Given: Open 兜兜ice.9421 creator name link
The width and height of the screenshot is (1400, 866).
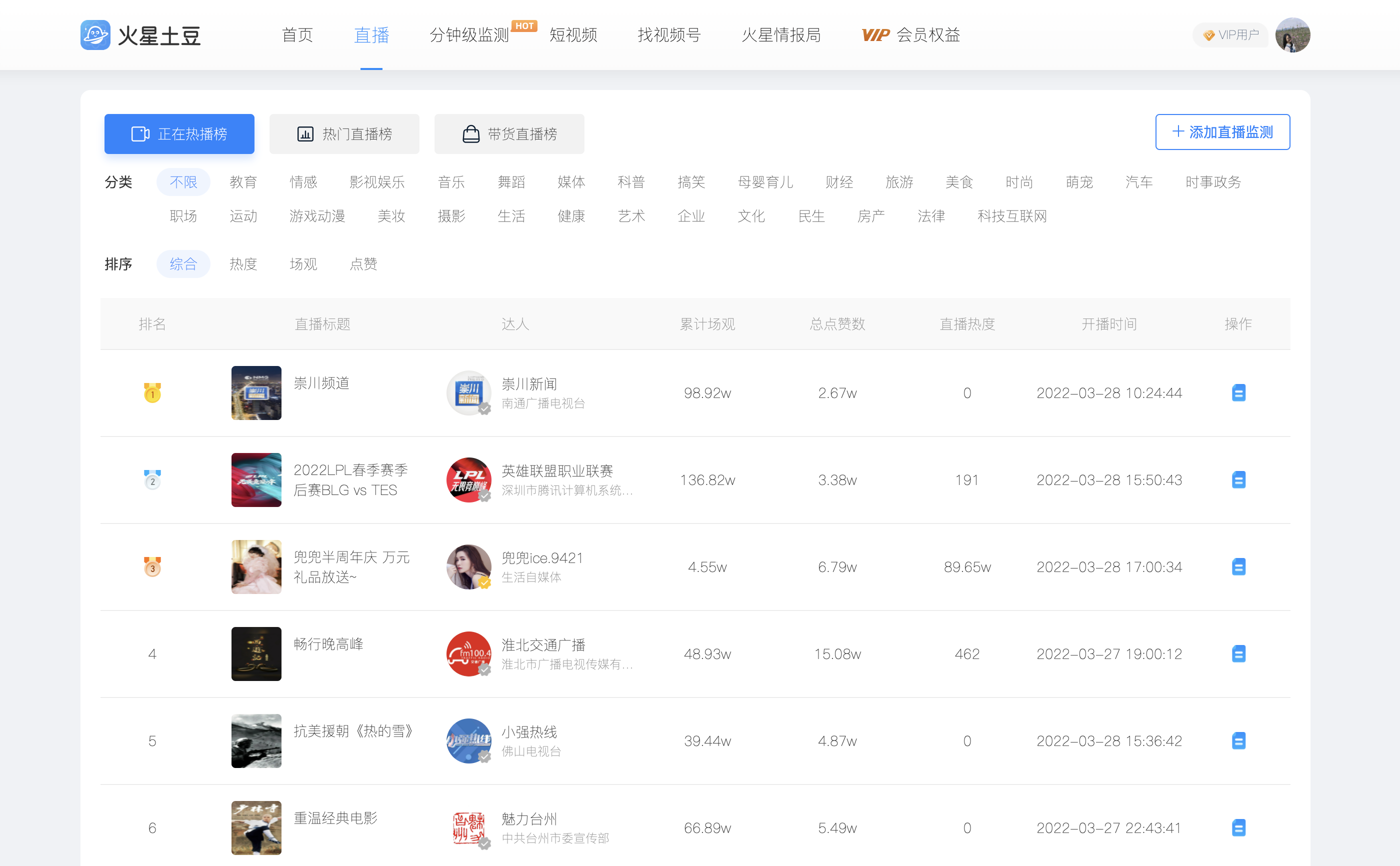Looking at the screenshot, I should 541,558.
